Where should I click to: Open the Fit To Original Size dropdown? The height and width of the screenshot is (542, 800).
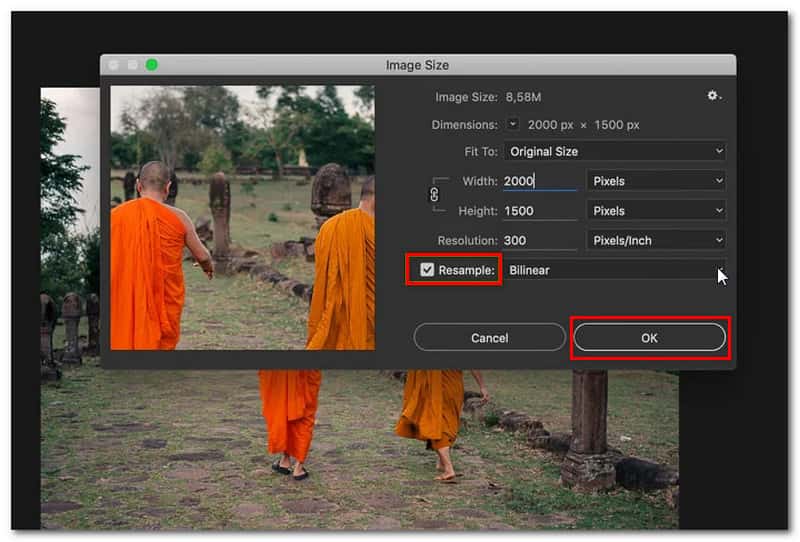click(x=615, y=152)
